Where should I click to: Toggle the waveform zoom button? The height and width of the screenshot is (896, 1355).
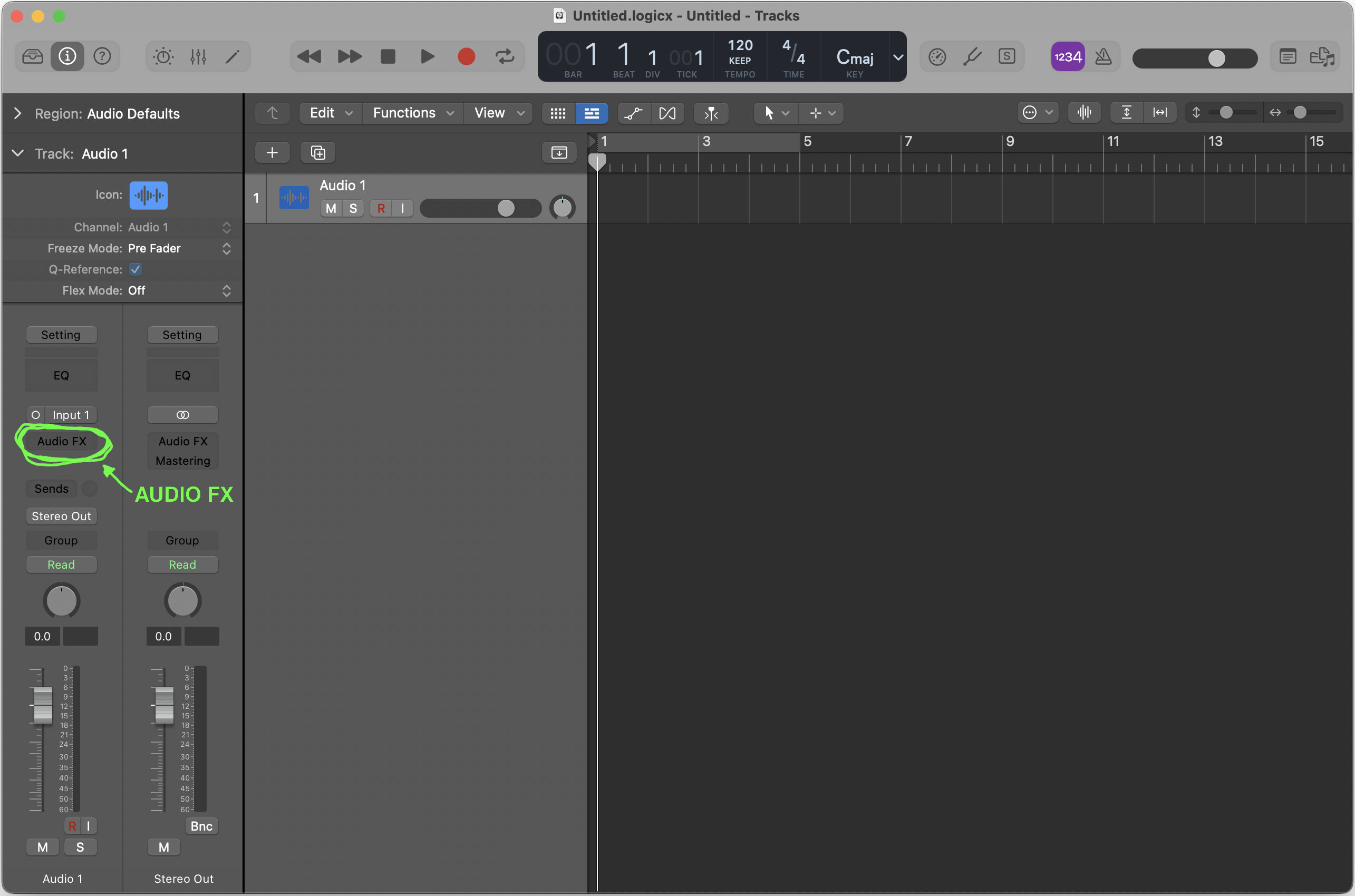1084,113
